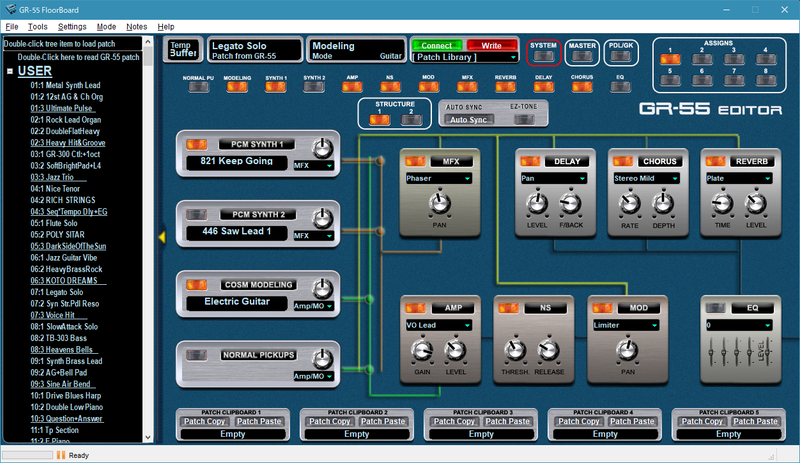800x463 pixels.
Task: Toggle the EZ-TONE switch
Action: point(524,119)
